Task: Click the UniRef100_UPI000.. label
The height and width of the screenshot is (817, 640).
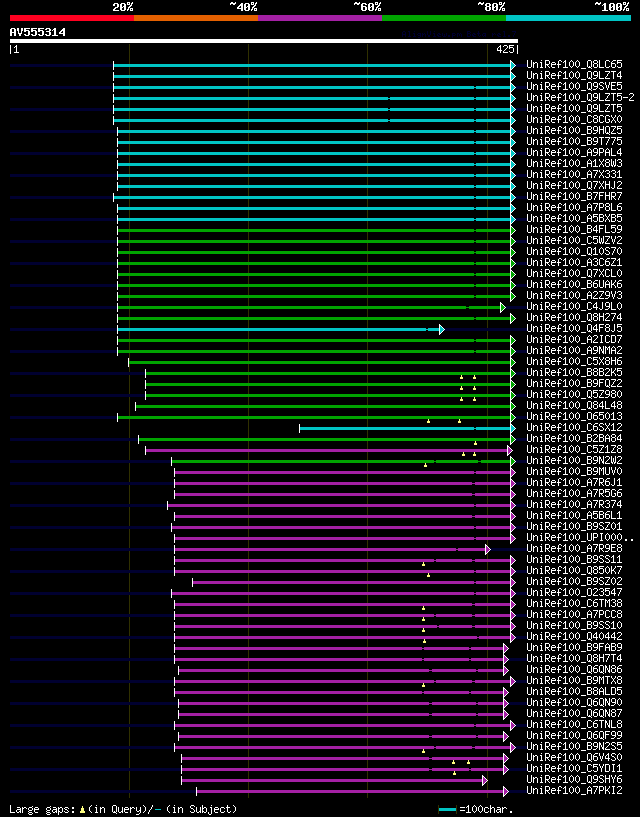Action: (x=580, y=537)
